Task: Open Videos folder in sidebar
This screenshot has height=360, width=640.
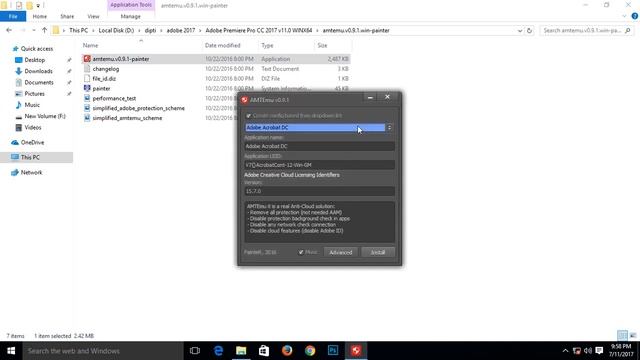Action: coord(33,128)
